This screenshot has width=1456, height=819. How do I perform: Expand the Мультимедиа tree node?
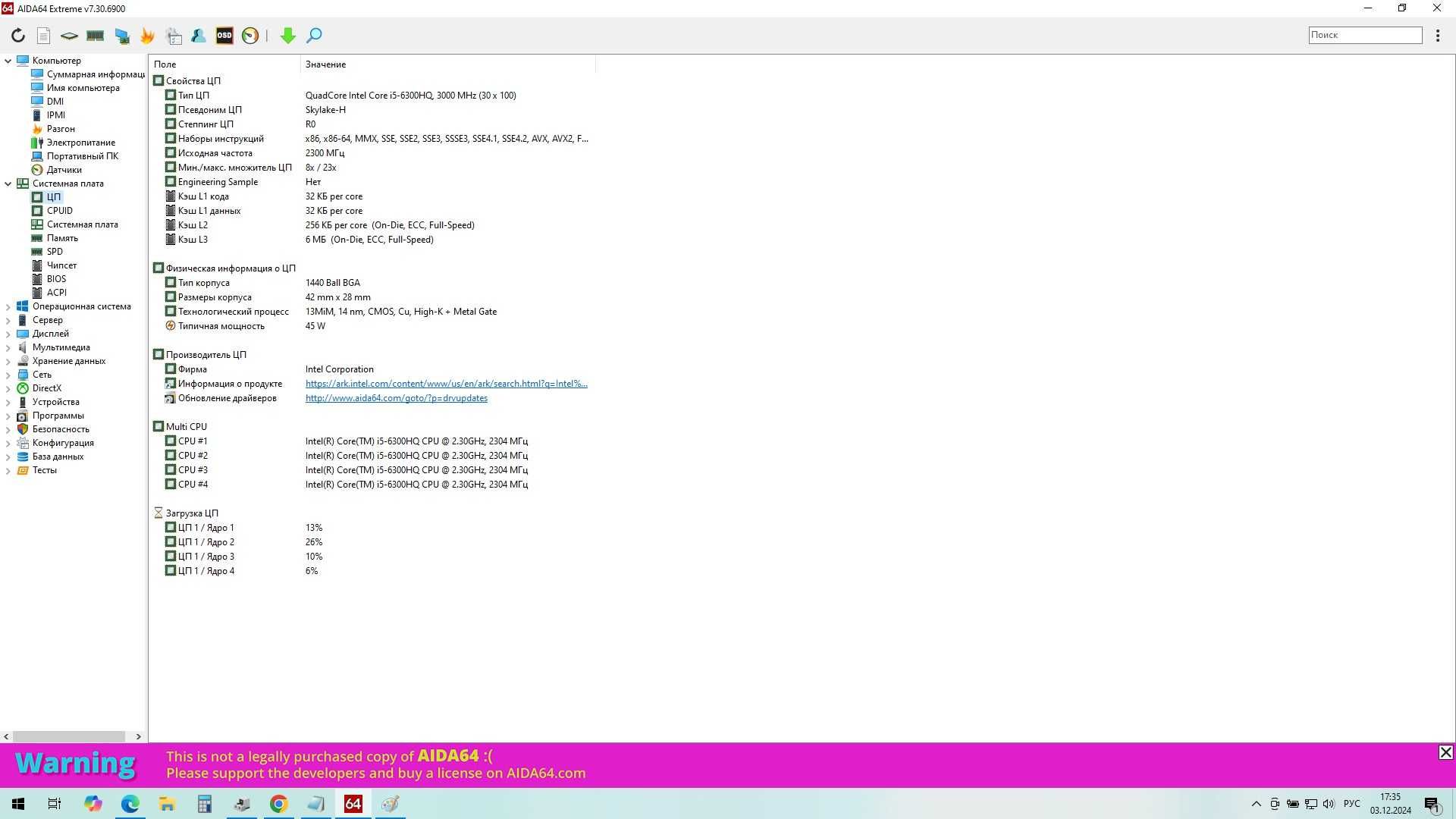click(x=8, y=347)
